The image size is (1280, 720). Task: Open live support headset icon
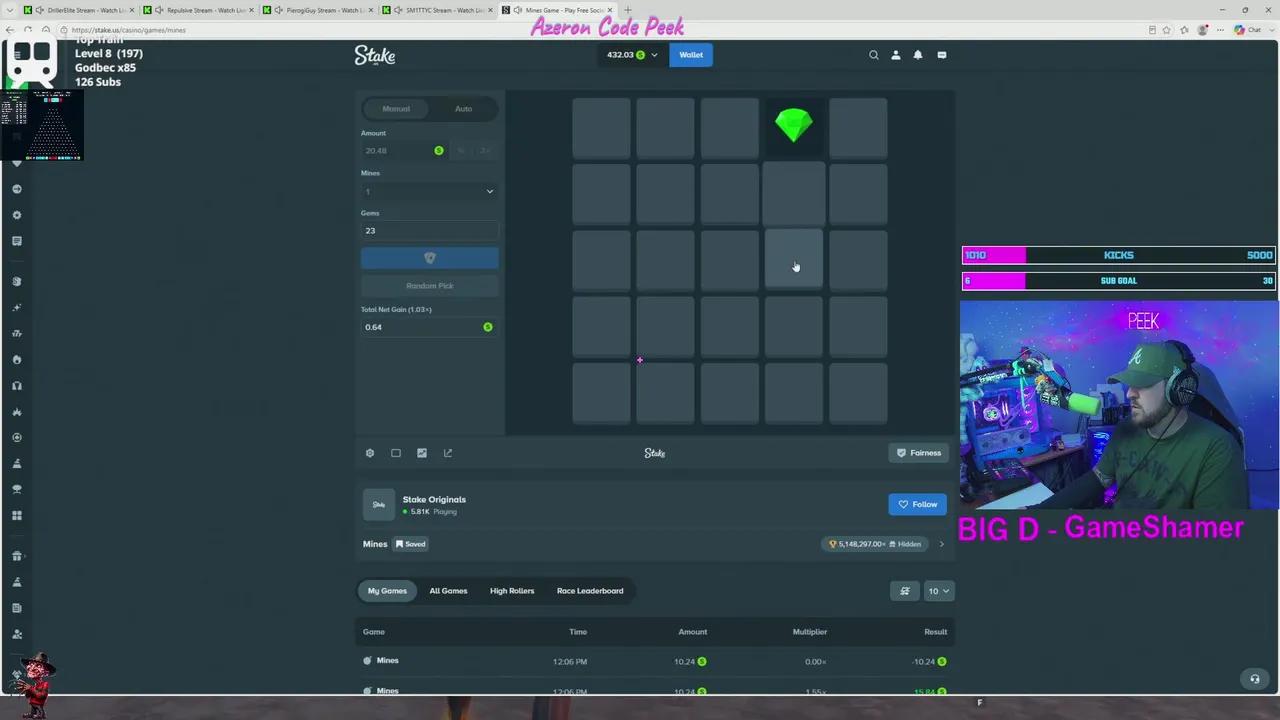point(1255,679)
